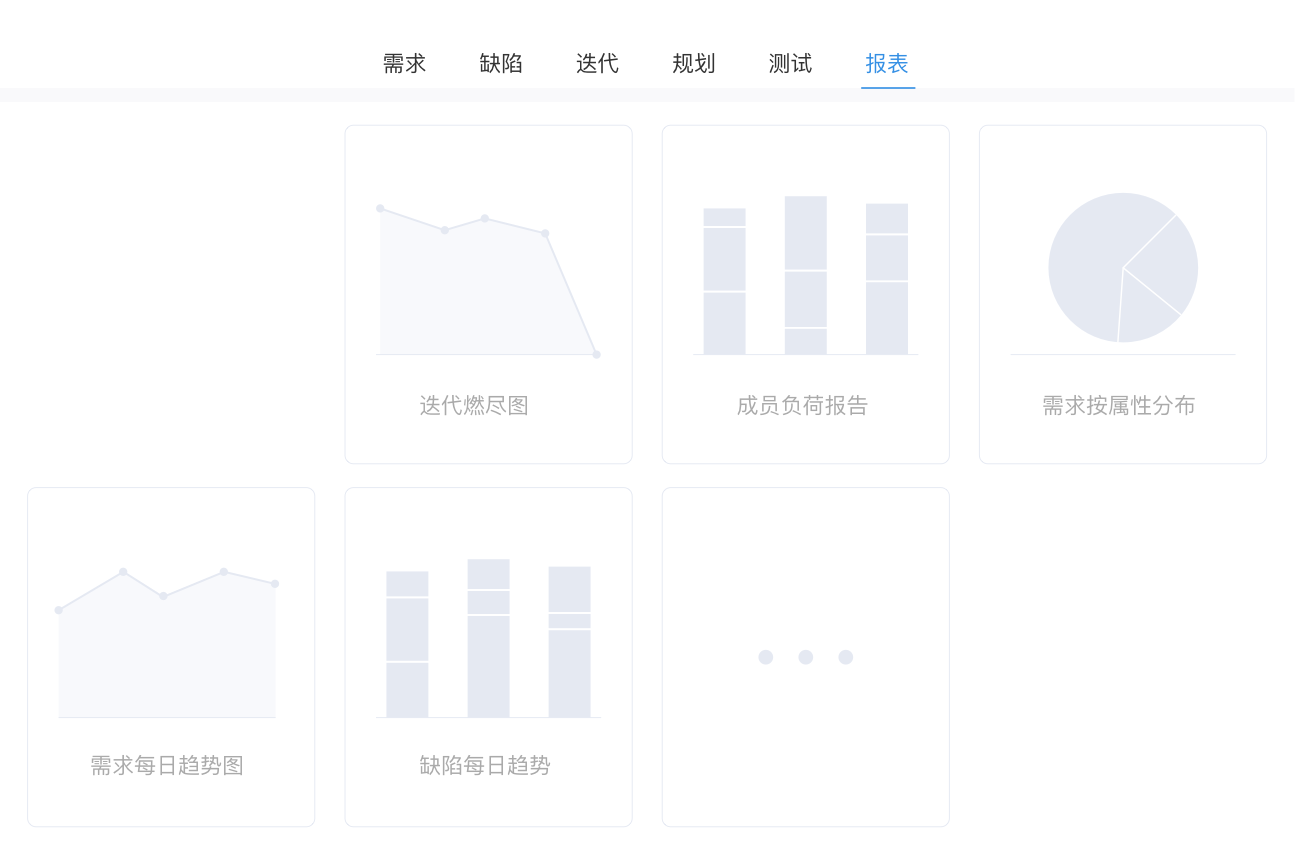Click the tallest middle bar in 成员负荷报告 chart
The height and width of the screenshot is (850, 1296).
tap(805, 275)
